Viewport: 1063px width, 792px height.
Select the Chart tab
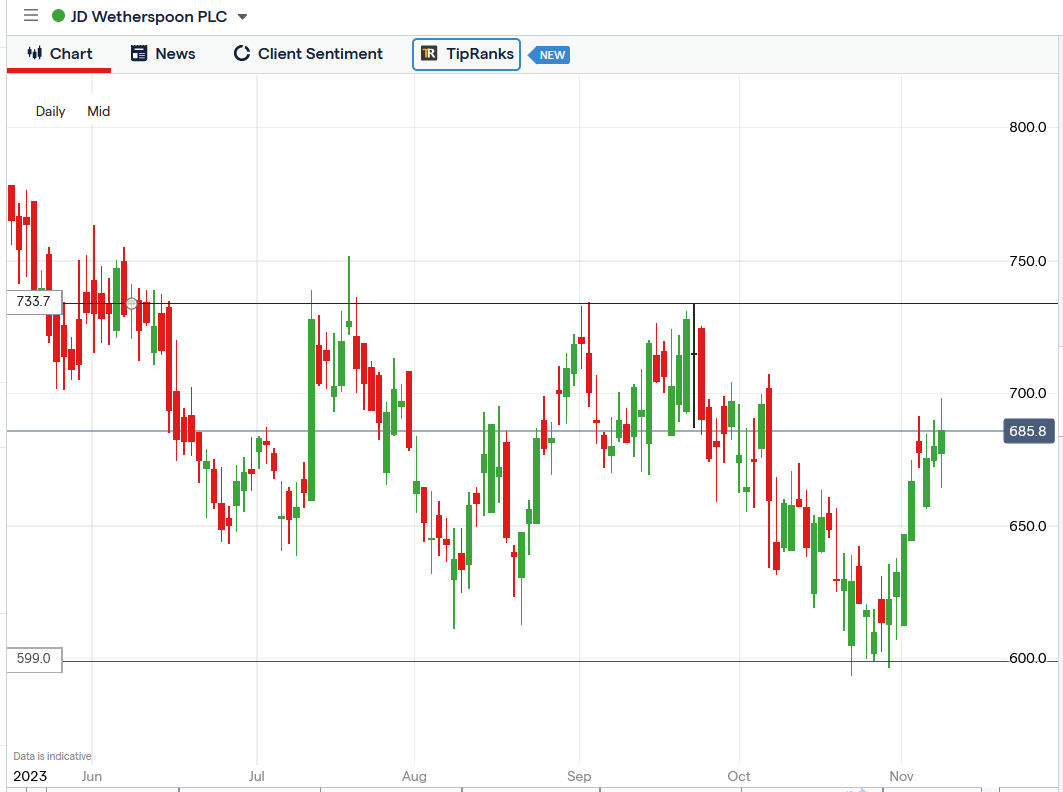59,54
